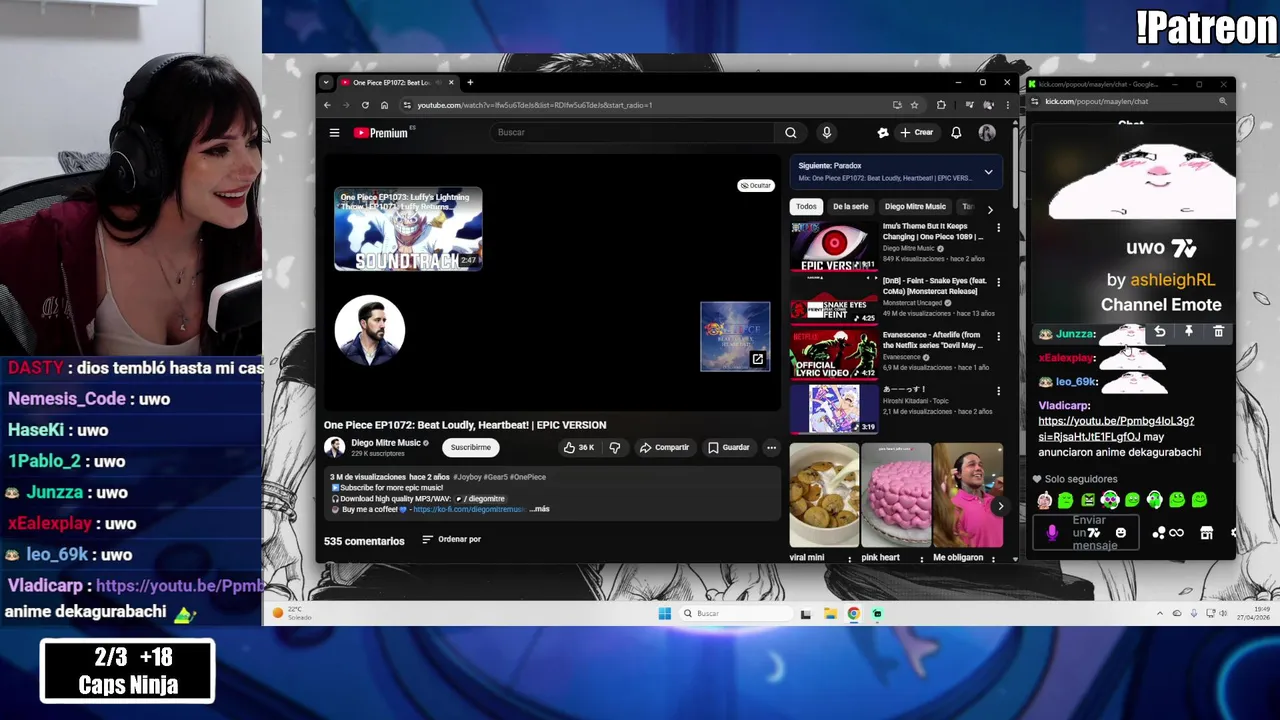Open Chrome home page icon
Screen dimensions: 1280x720
[x=384, y=105]
